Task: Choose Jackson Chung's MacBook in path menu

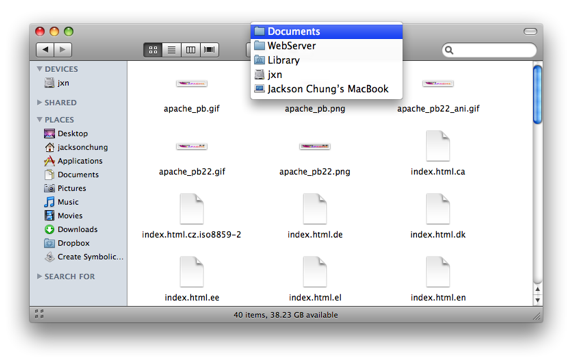Action: (x=327, y=89)
